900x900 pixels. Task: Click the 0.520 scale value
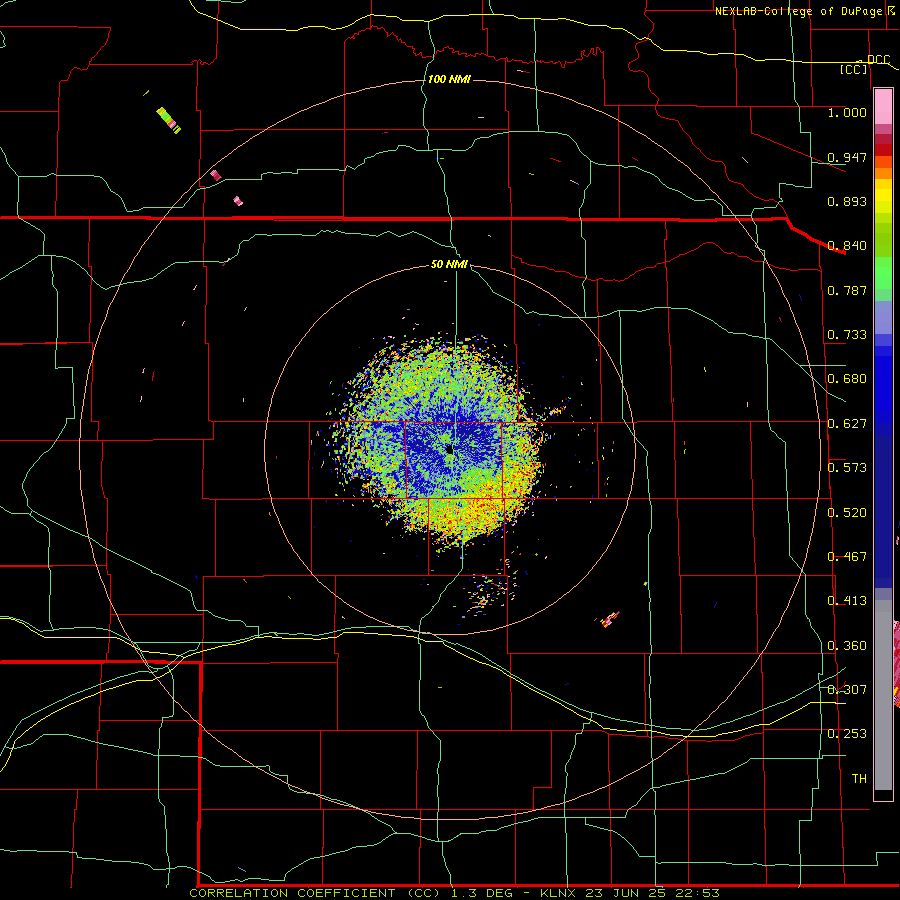[847, 513]
